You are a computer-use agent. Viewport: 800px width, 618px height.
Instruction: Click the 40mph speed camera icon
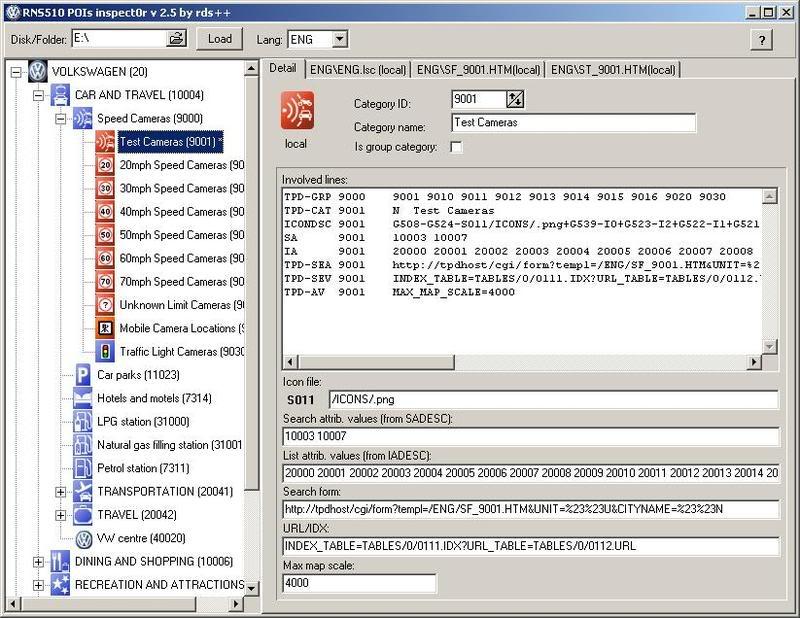pyautogui.click(x=105, y=211)
